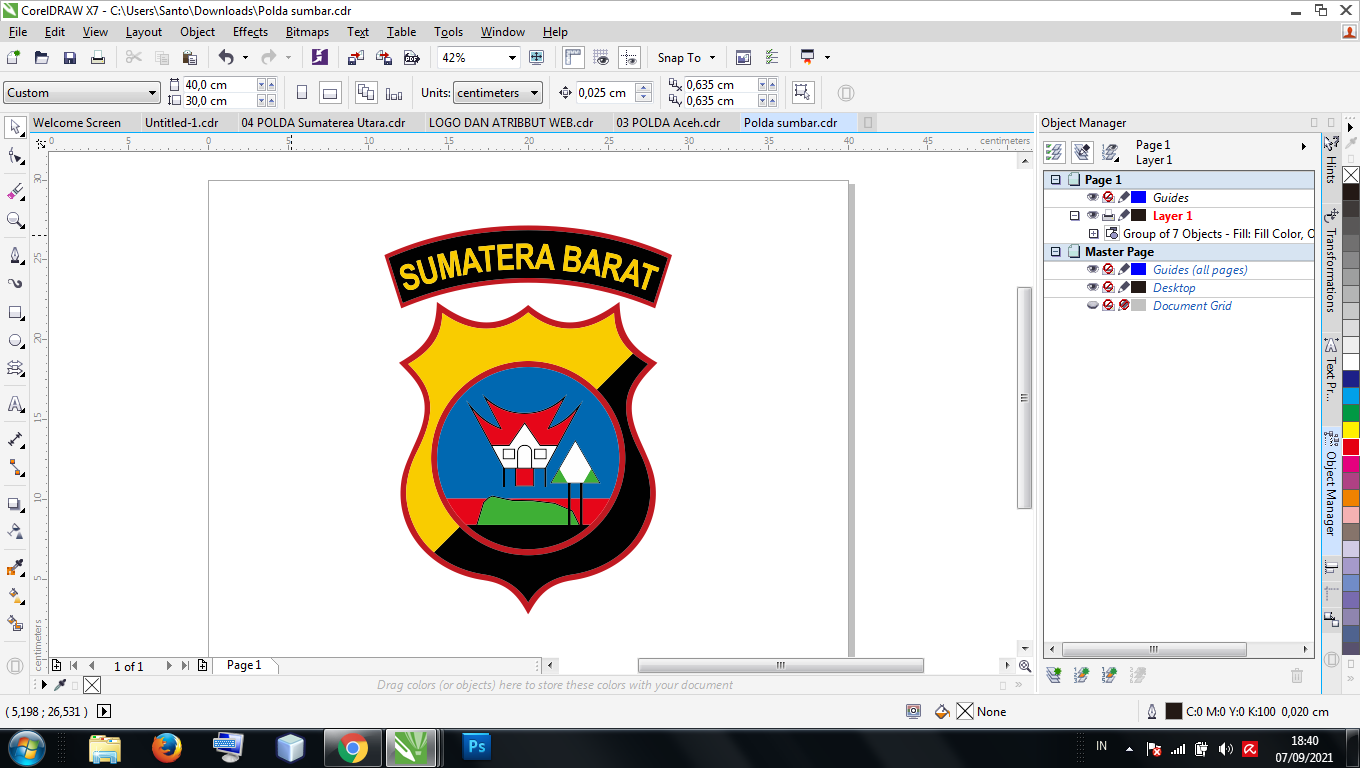This screenshot has height=768, width=1360.
Task: Click the Save icon in toolbar
Action: coord(69,58)
